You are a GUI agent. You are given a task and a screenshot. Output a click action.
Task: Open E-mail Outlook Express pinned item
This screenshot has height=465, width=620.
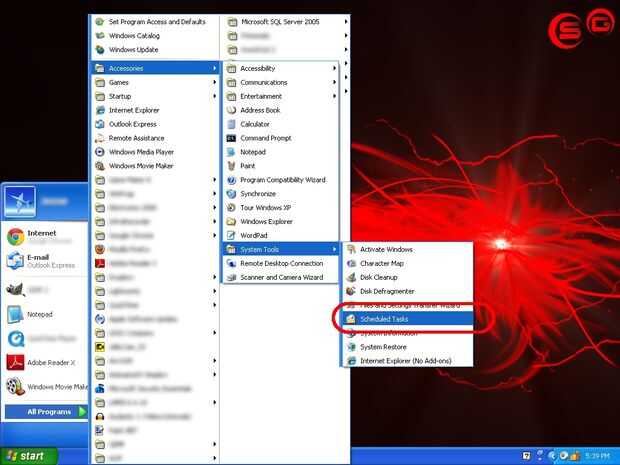coord(46,261)
